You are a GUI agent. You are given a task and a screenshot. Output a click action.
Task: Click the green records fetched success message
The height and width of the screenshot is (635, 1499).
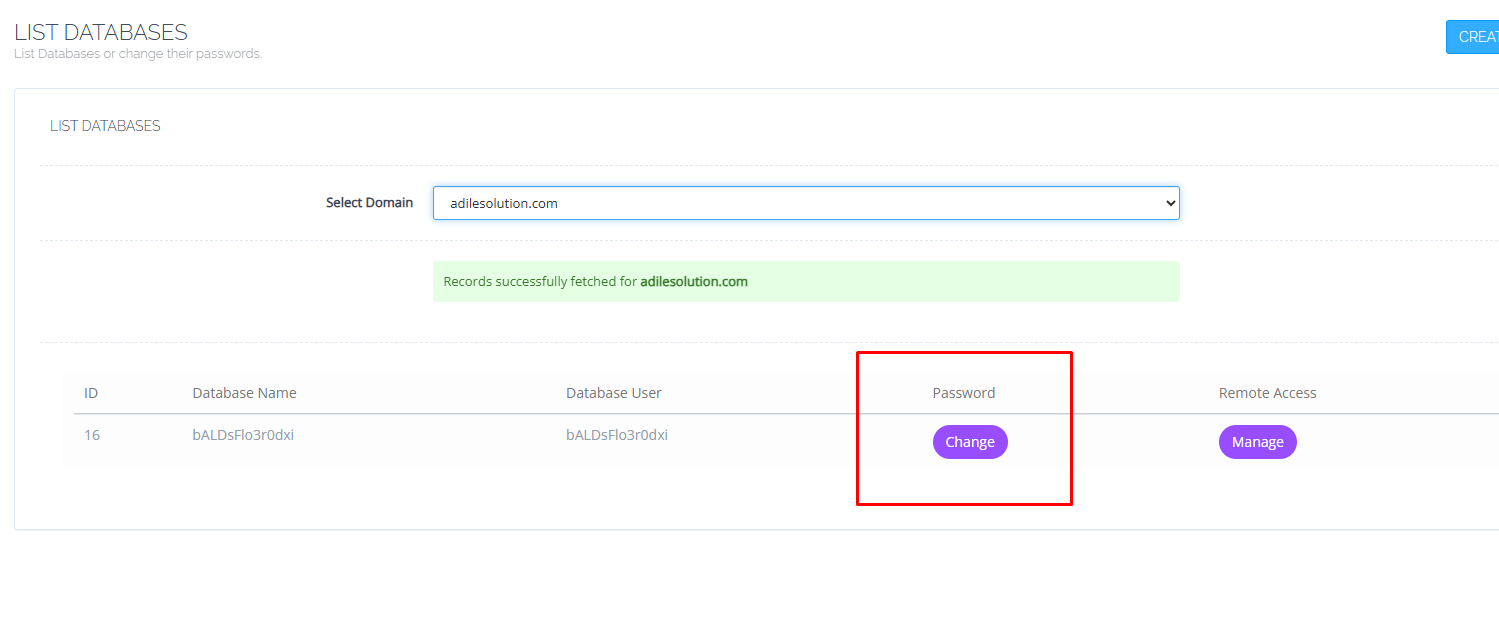[x=540, y=282]
